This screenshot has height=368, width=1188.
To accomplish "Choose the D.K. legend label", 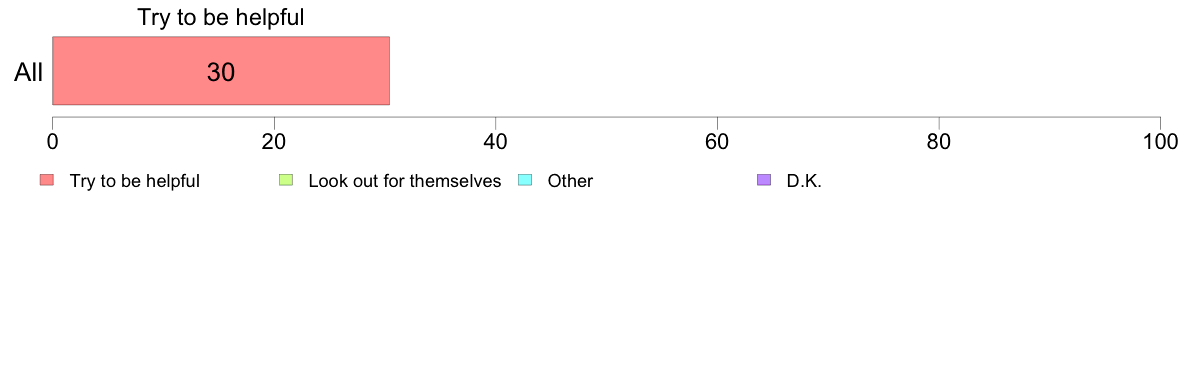I will click(x=804, y=181).
